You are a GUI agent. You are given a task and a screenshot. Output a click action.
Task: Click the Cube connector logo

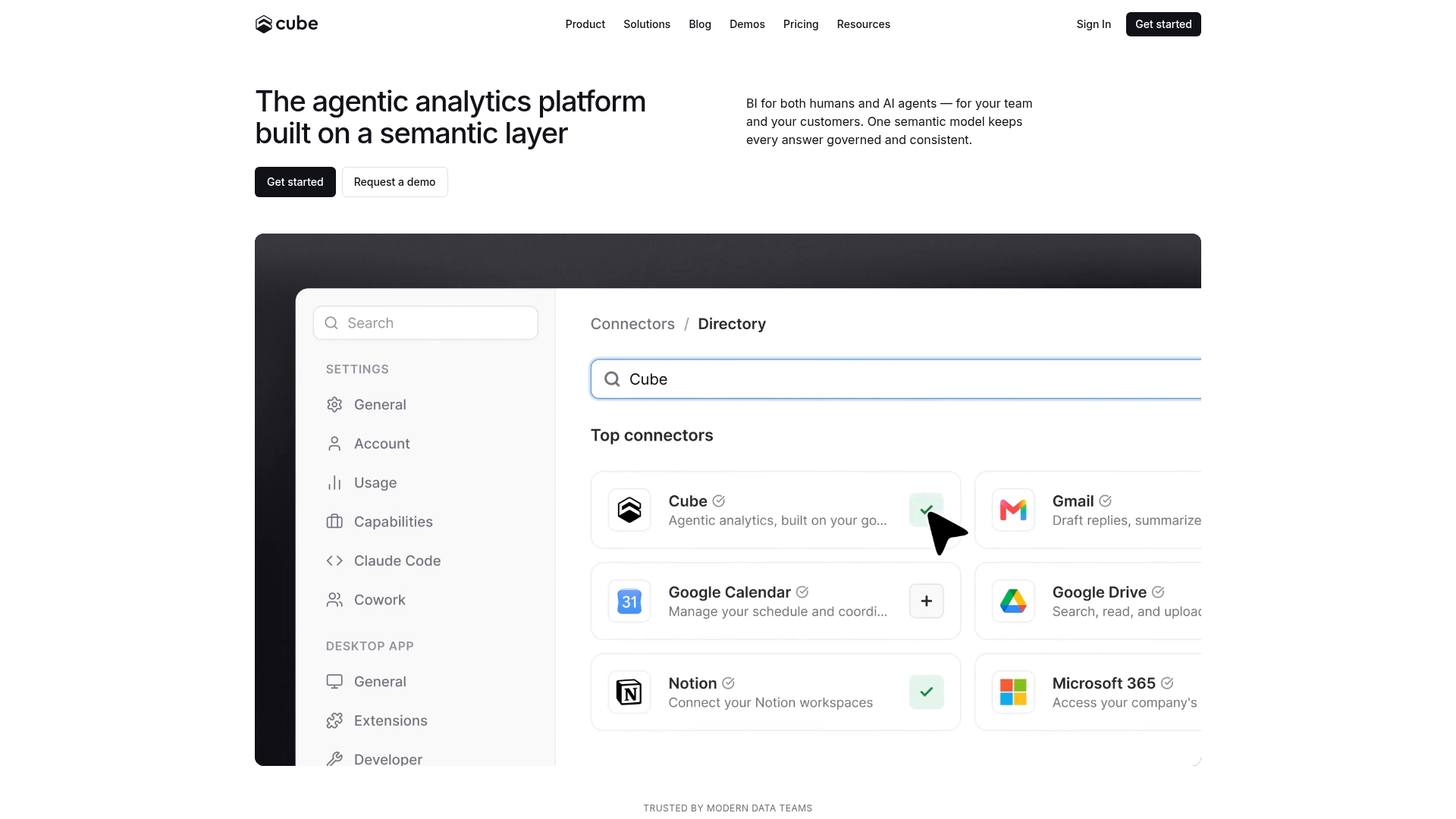(x=629, y=510)
